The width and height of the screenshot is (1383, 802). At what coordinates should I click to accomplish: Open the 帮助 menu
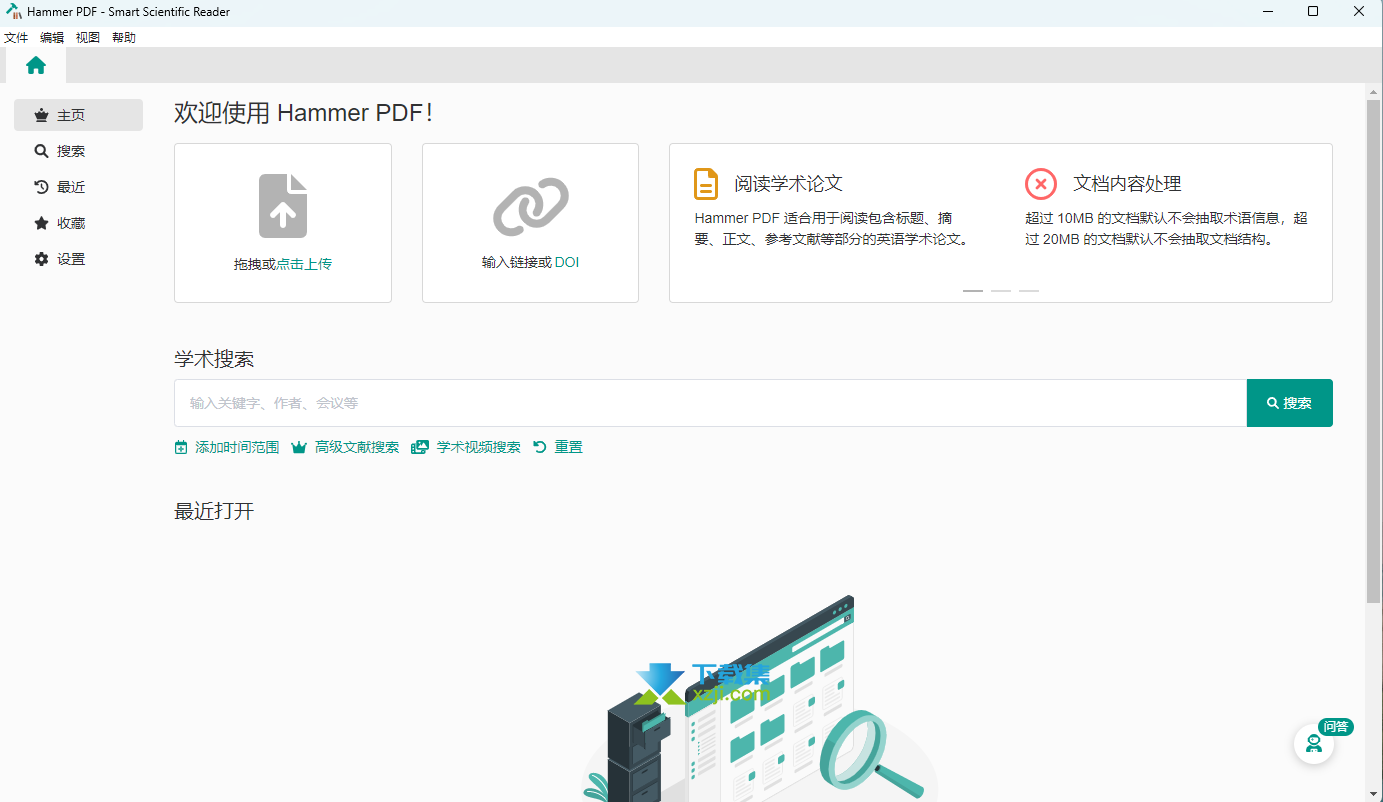(x=124, y=38)
